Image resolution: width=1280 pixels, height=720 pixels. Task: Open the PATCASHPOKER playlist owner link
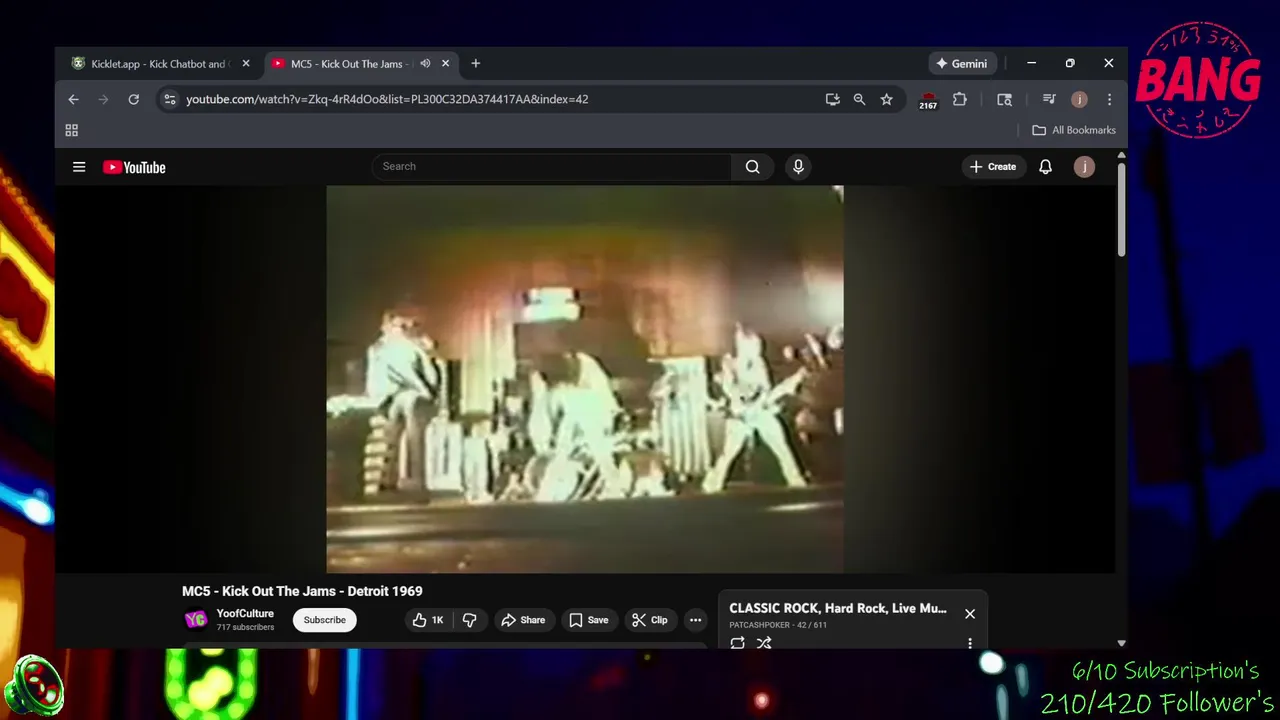(x=759, y=625)
